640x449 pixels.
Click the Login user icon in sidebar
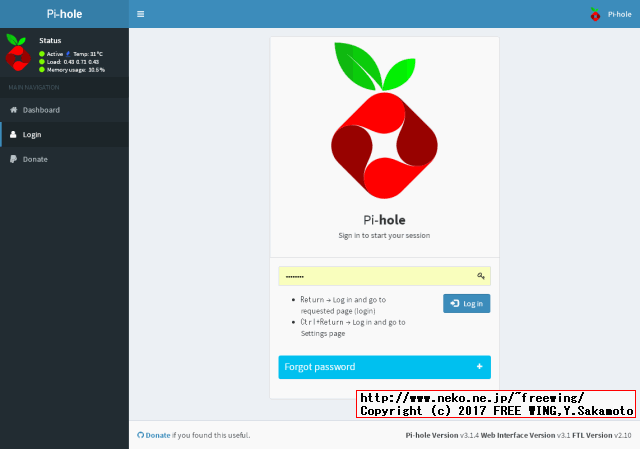coord(13,134)
